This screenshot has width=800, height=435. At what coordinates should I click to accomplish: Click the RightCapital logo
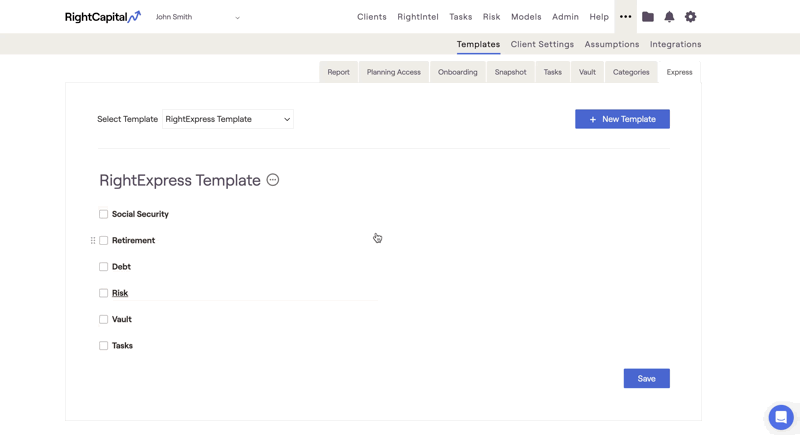(103, 17)
